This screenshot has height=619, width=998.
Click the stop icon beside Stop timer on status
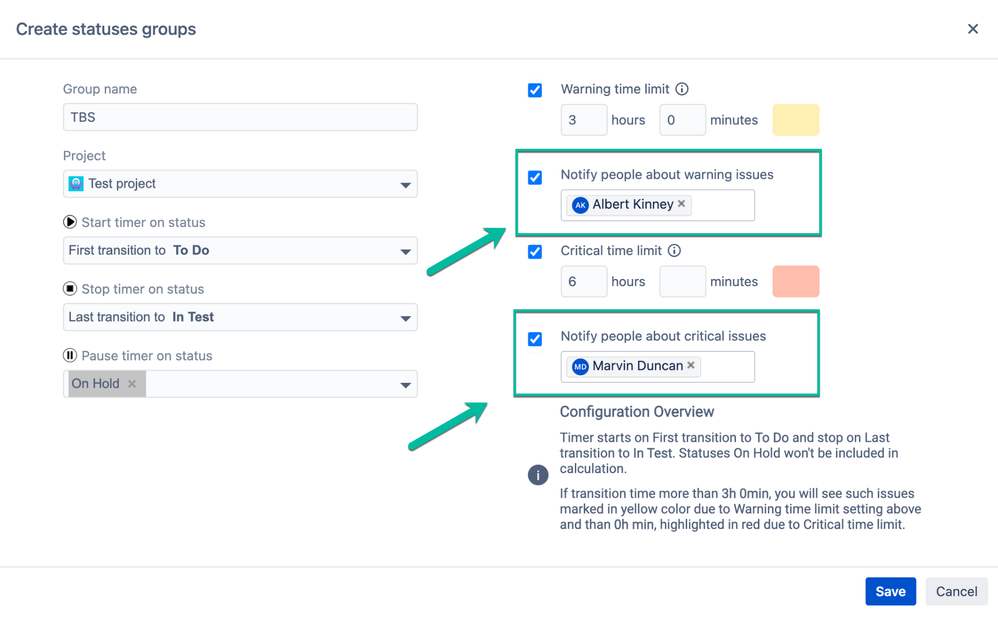coord(69,288)
